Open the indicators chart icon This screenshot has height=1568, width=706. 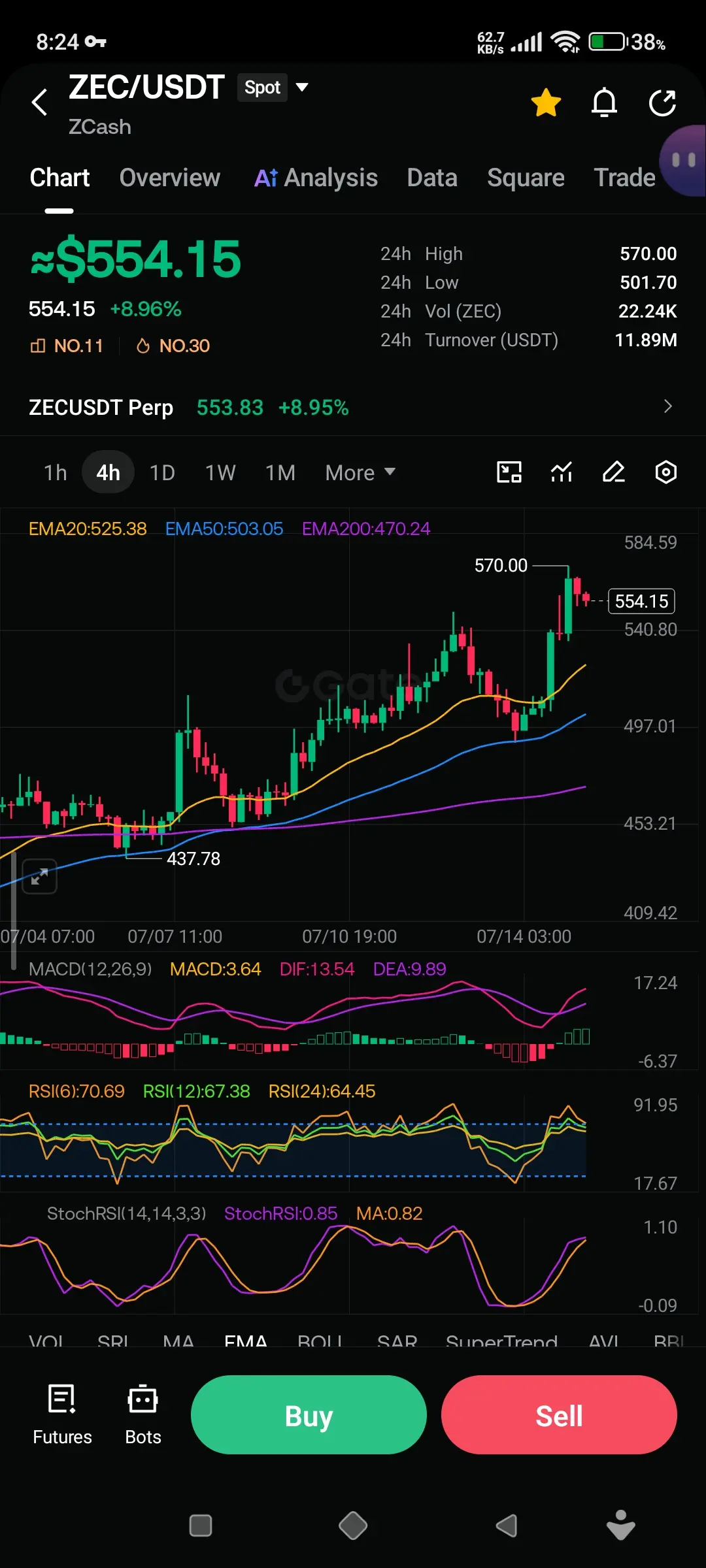tap(562, 472)
